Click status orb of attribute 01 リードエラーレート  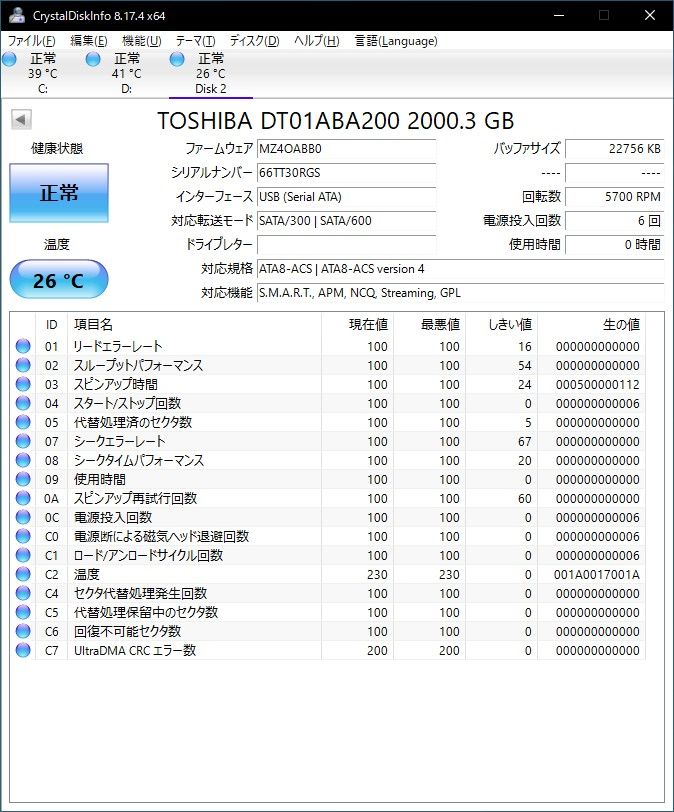pos(23,346)
